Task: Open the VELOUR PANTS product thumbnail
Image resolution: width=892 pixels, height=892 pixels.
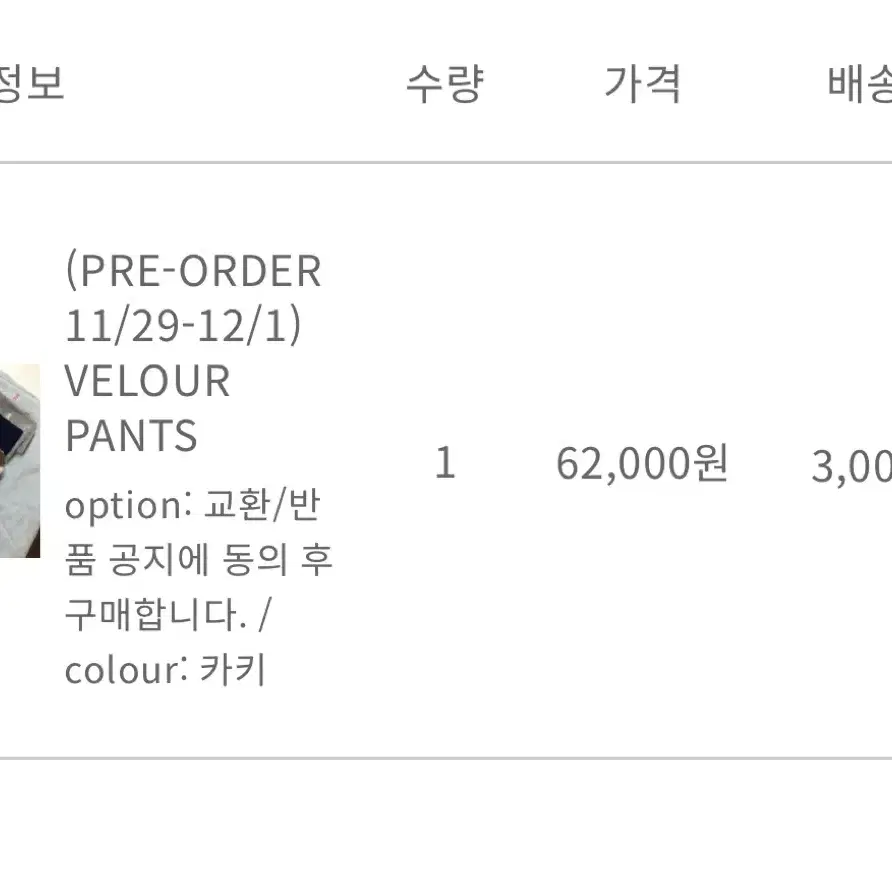Action: pyautogui.click(x=20, y=461)
